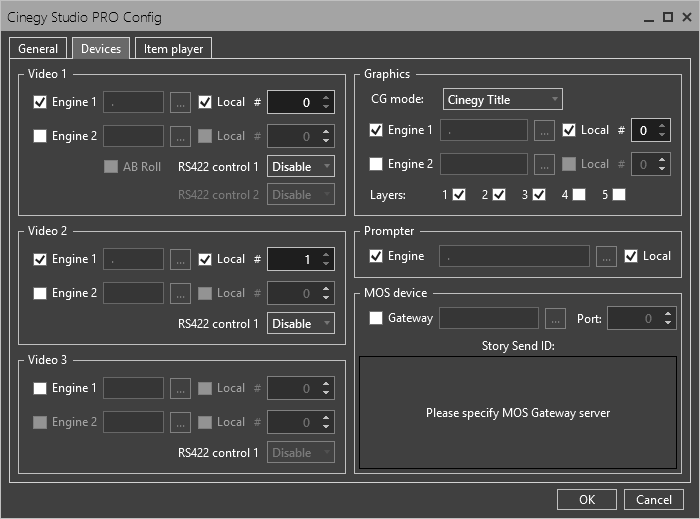Click the OK button

[x=587, y=499]
